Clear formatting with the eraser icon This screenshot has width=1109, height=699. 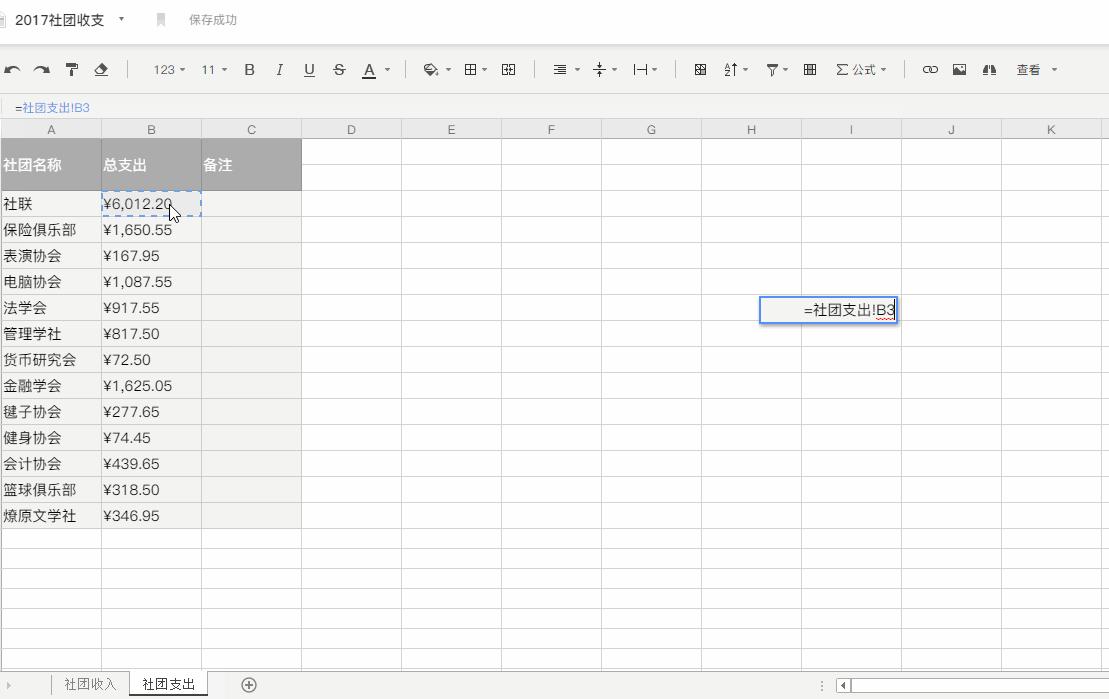pos(101,69)
